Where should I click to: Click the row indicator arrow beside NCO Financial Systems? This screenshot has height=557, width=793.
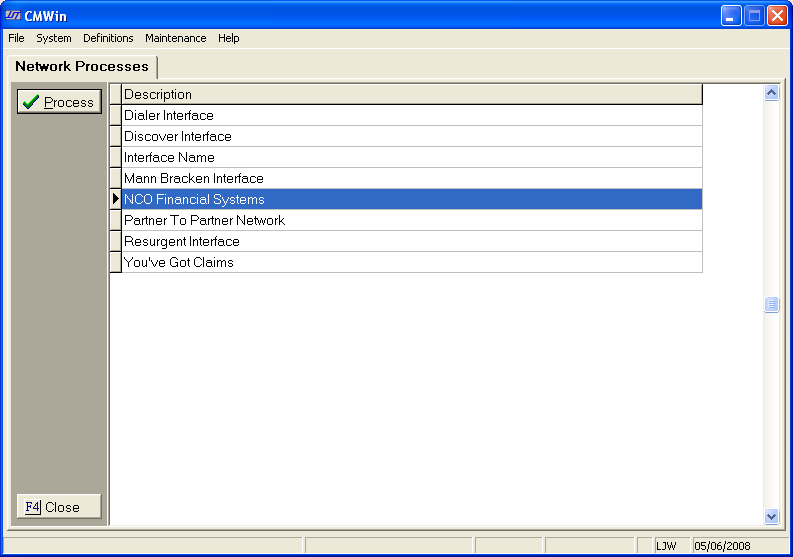click(x=115, y=199)
